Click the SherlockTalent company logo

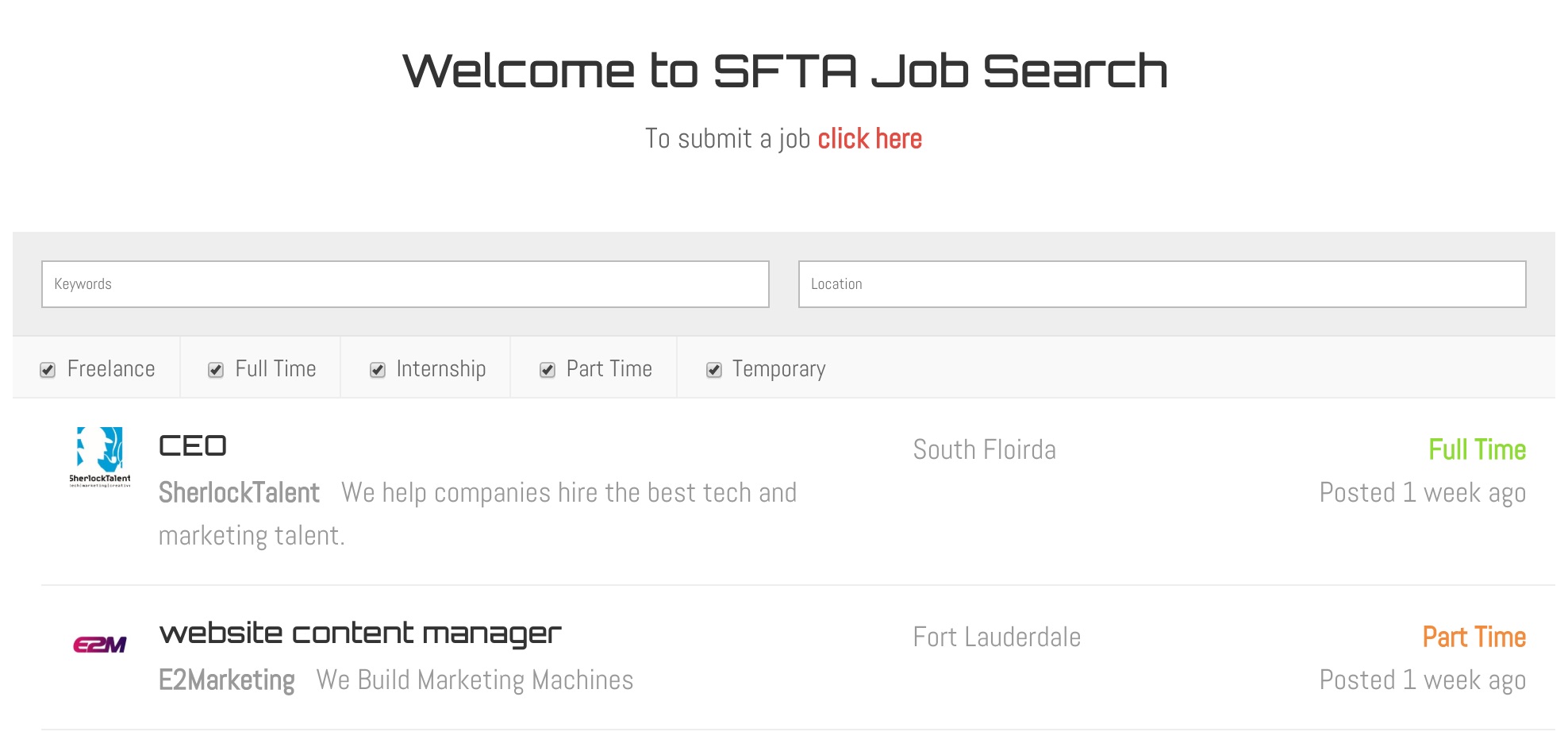[100, 457]
